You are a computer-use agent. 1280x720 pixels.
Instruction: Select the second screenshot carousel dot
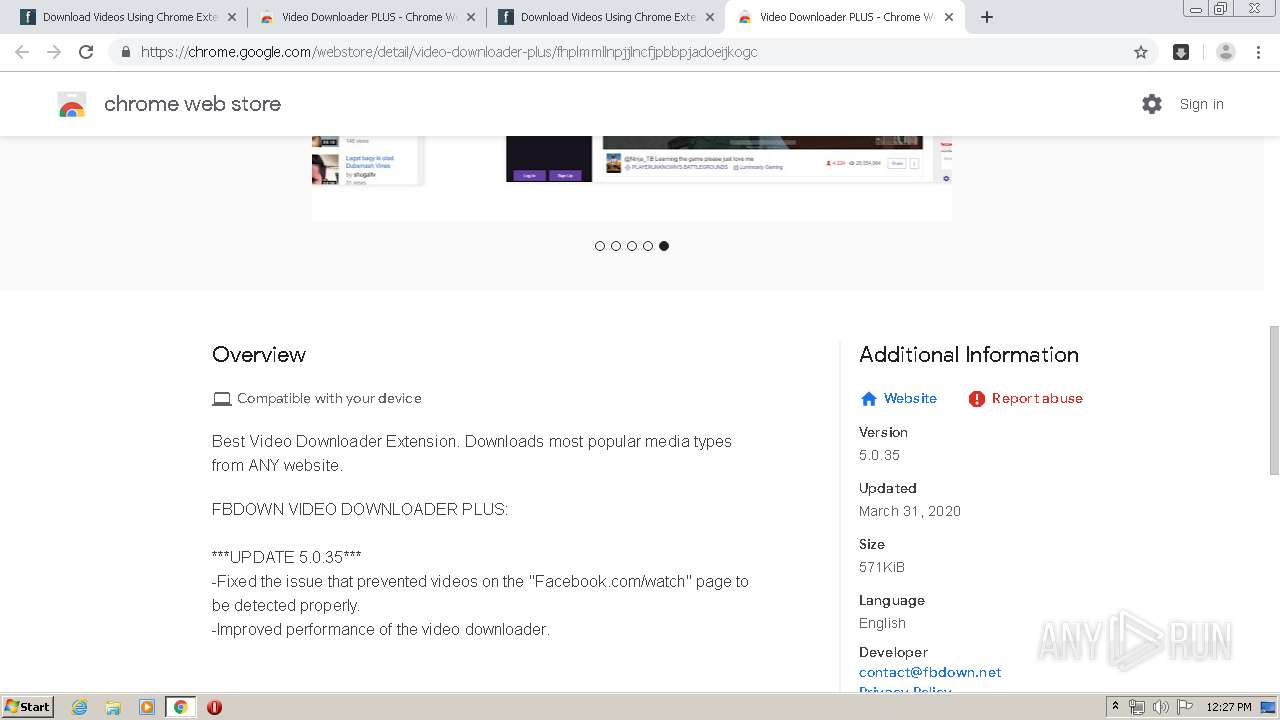click(x=616, y=246)
